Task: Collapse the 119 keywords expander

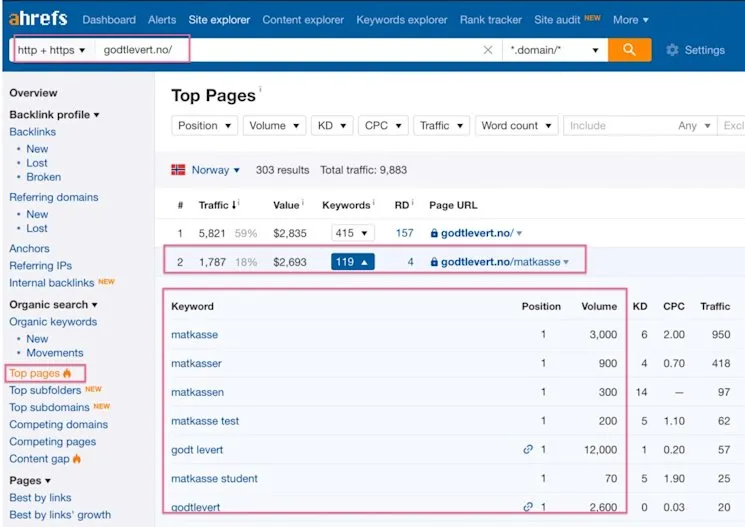Action: click(352, 262)
